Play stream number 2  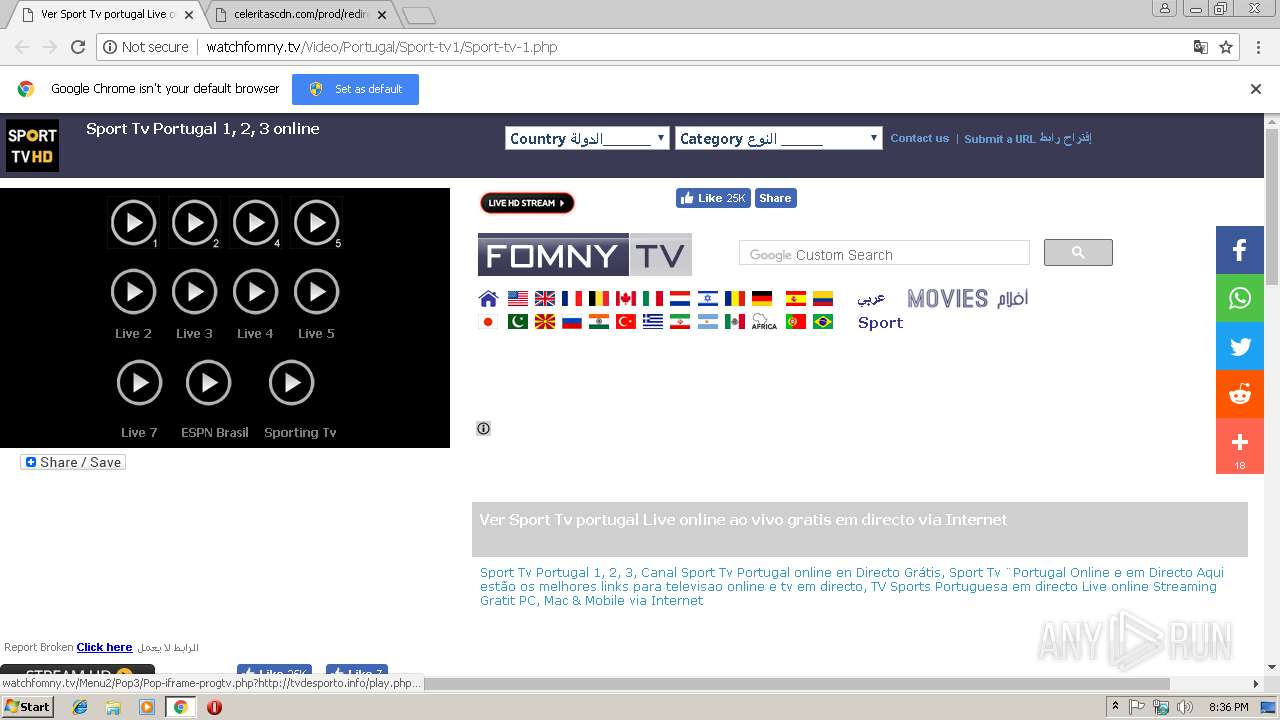(194, 223)
